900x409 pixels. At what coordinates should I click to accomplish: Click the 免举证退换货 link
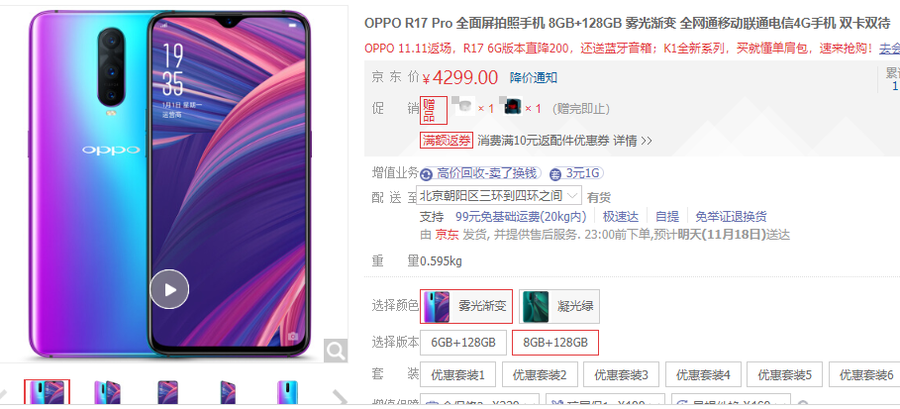coord(731,217)
